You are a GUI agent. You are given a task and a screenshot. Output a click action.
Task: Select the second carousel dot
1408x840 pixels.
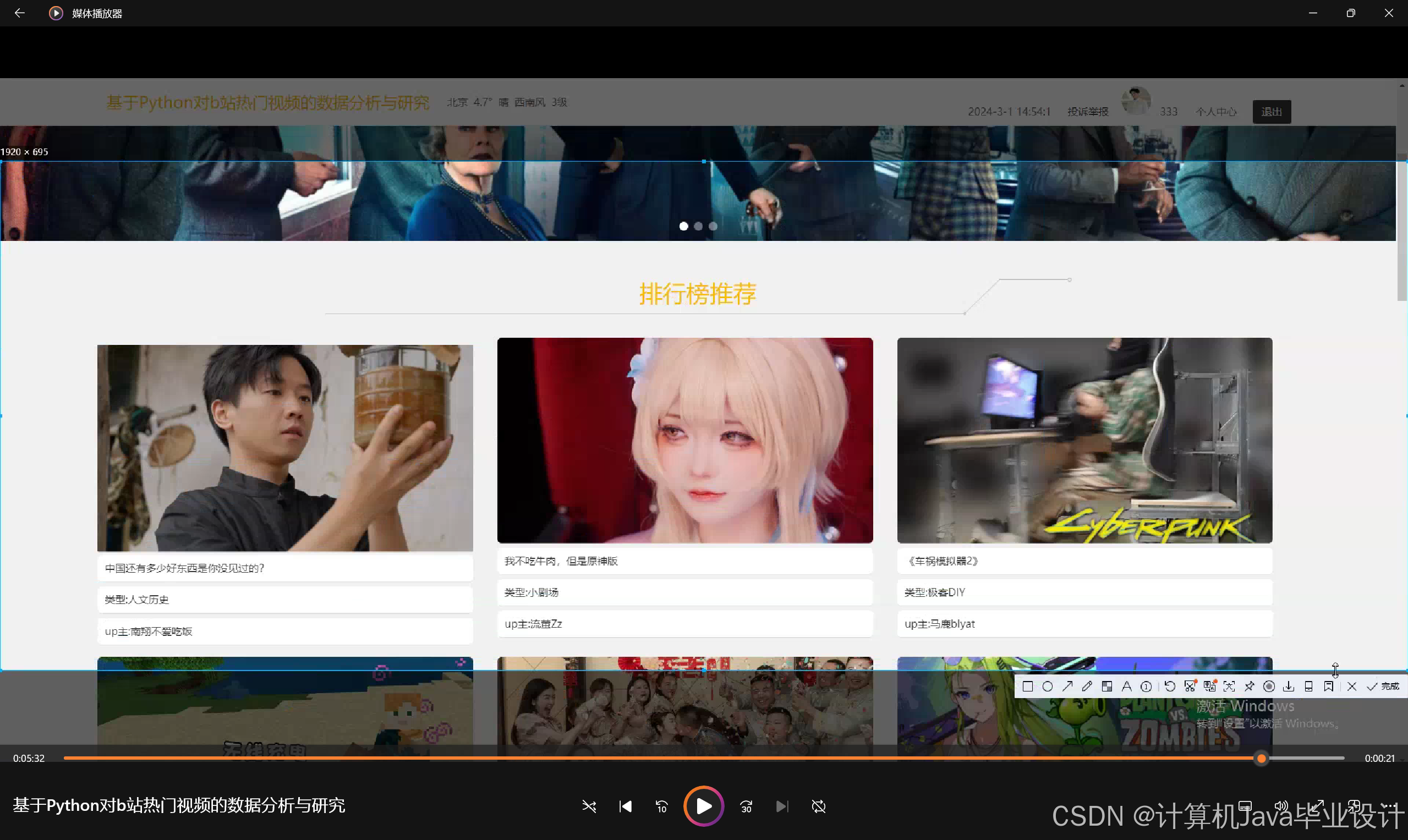click(x=699, y=227)
